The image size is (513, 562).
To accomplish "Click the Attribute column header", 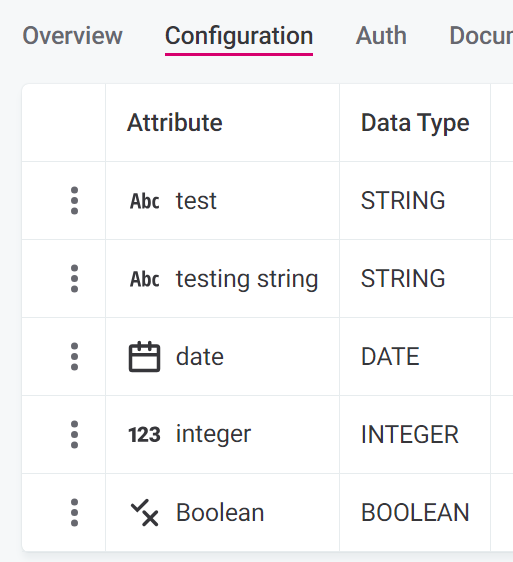I will point(175,123).
